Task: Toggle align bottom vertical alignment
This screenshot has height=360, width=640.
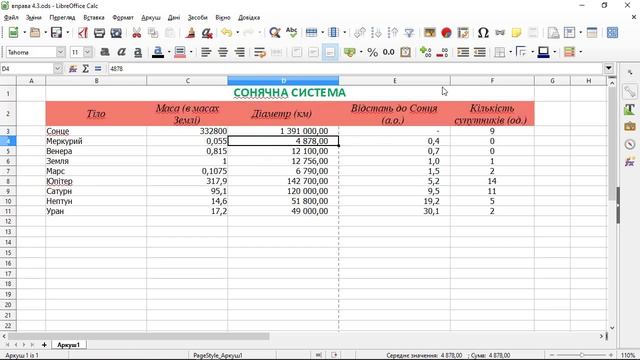Action: [x=330, y=52]
